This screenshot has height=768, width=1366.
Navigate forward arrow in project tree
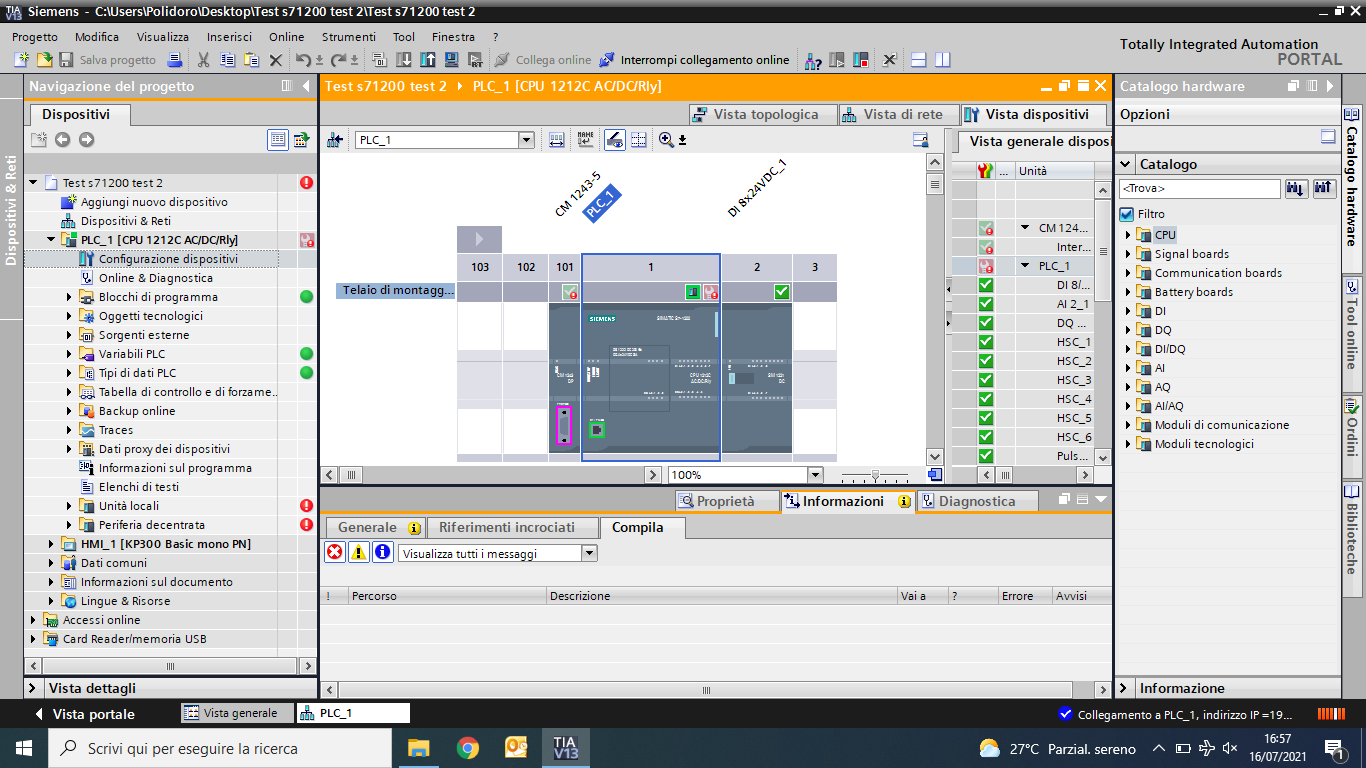pyautogui.click(x=86, y=140)
